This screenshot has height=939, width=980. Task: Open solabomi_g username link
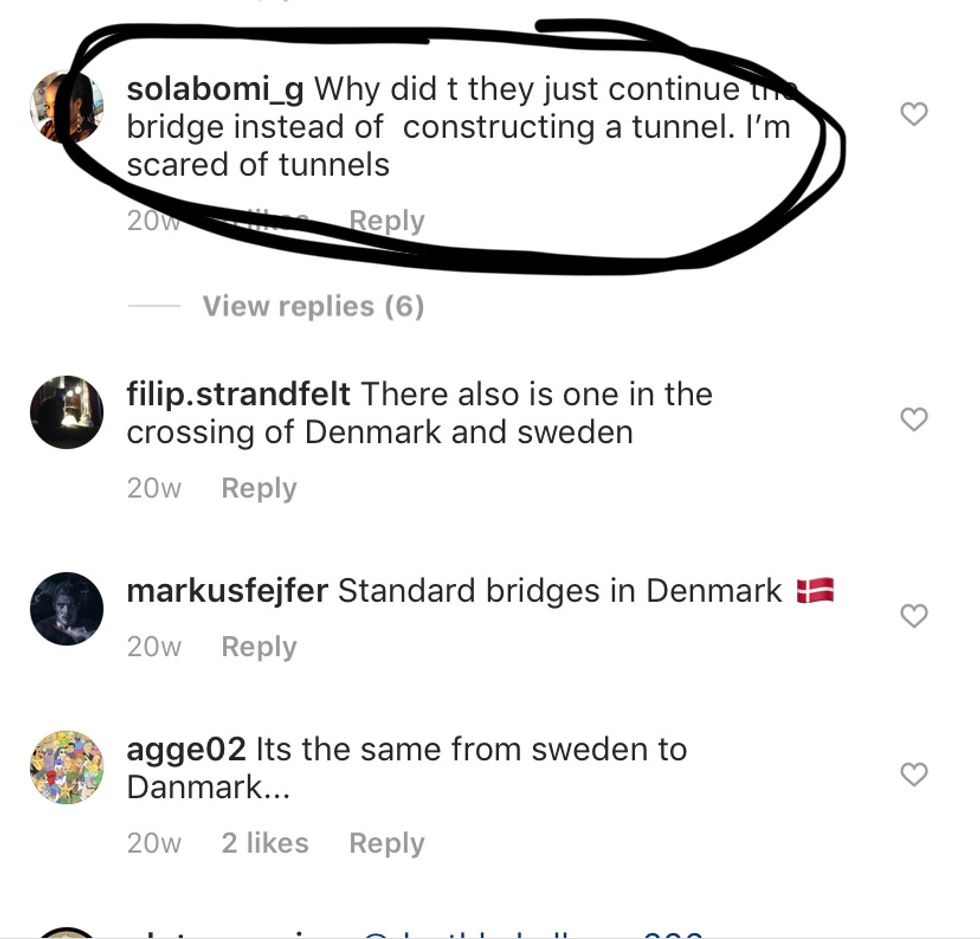[215, 89]
